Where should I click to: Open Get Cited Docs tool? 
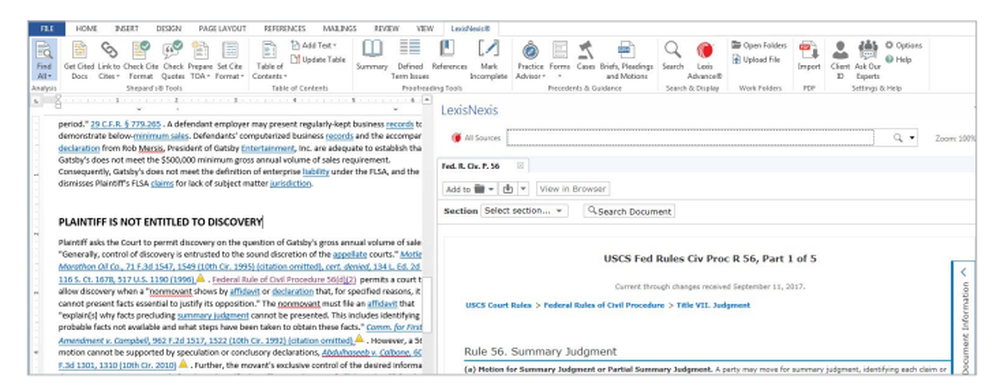pyautogui.click(x=79, y=60)
